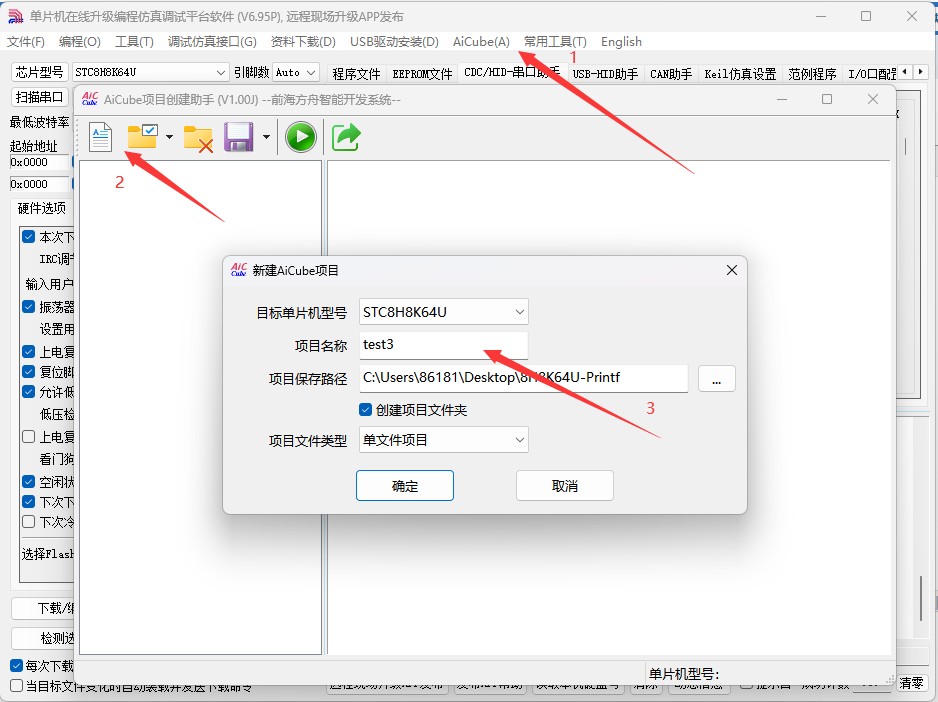938x702 pixels.
Task: Click the green export arrow icon
Action: point(346,137)
